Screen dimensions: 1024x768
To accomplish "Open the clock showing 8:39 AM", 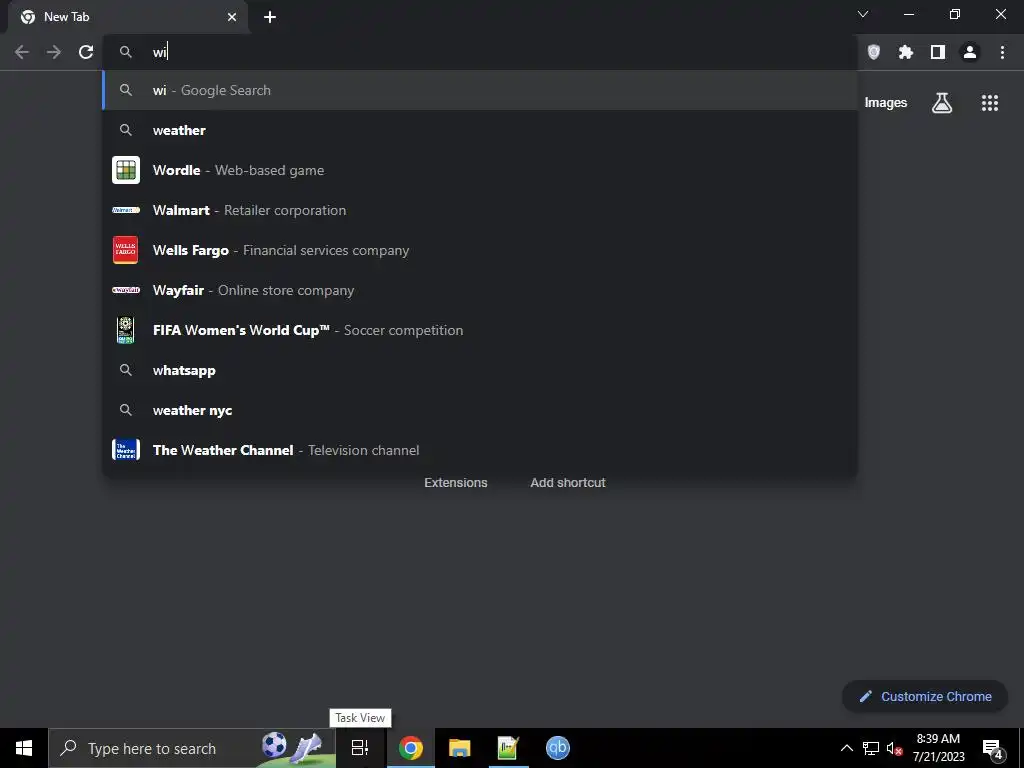I will [938, 748].
